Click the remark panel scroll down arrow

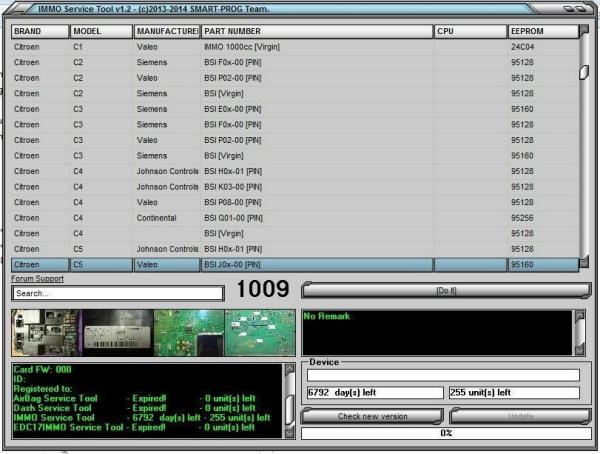(x=580, y=350)
